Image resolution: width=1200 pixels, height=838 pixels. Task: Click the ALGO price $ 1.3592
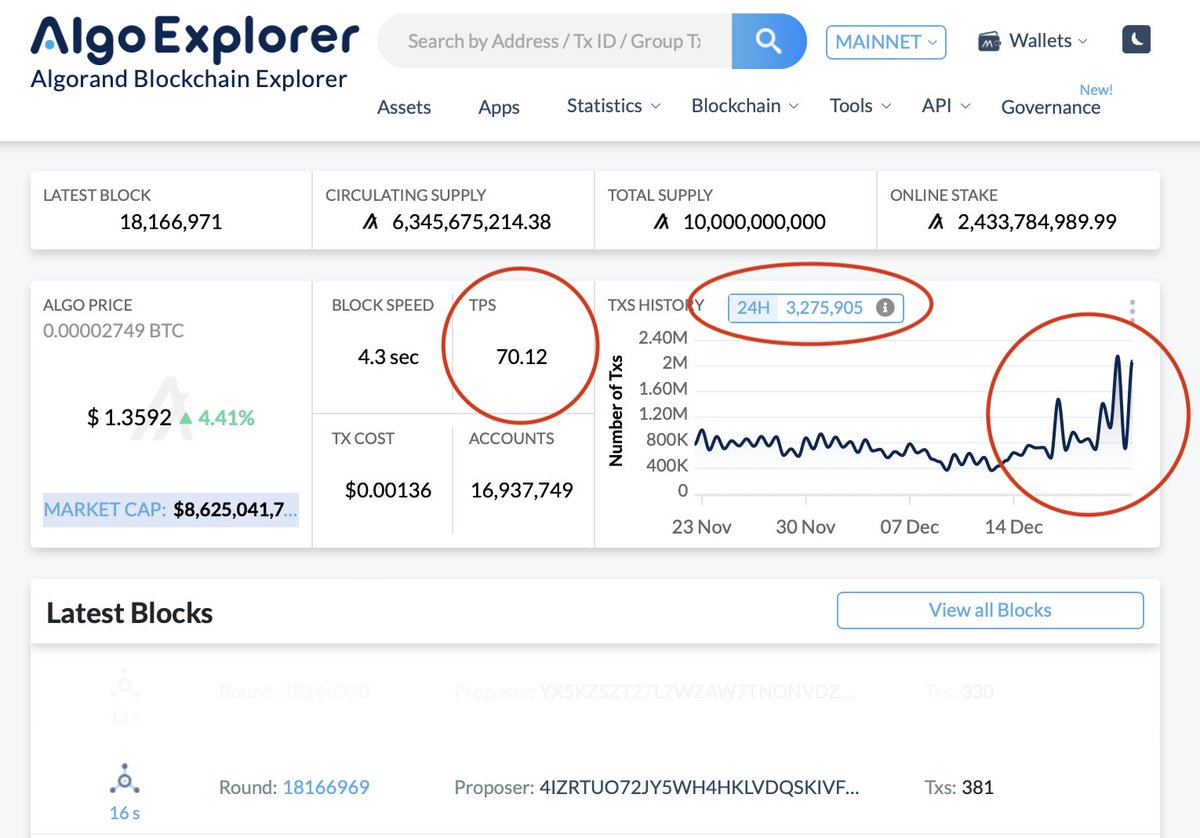130,418
